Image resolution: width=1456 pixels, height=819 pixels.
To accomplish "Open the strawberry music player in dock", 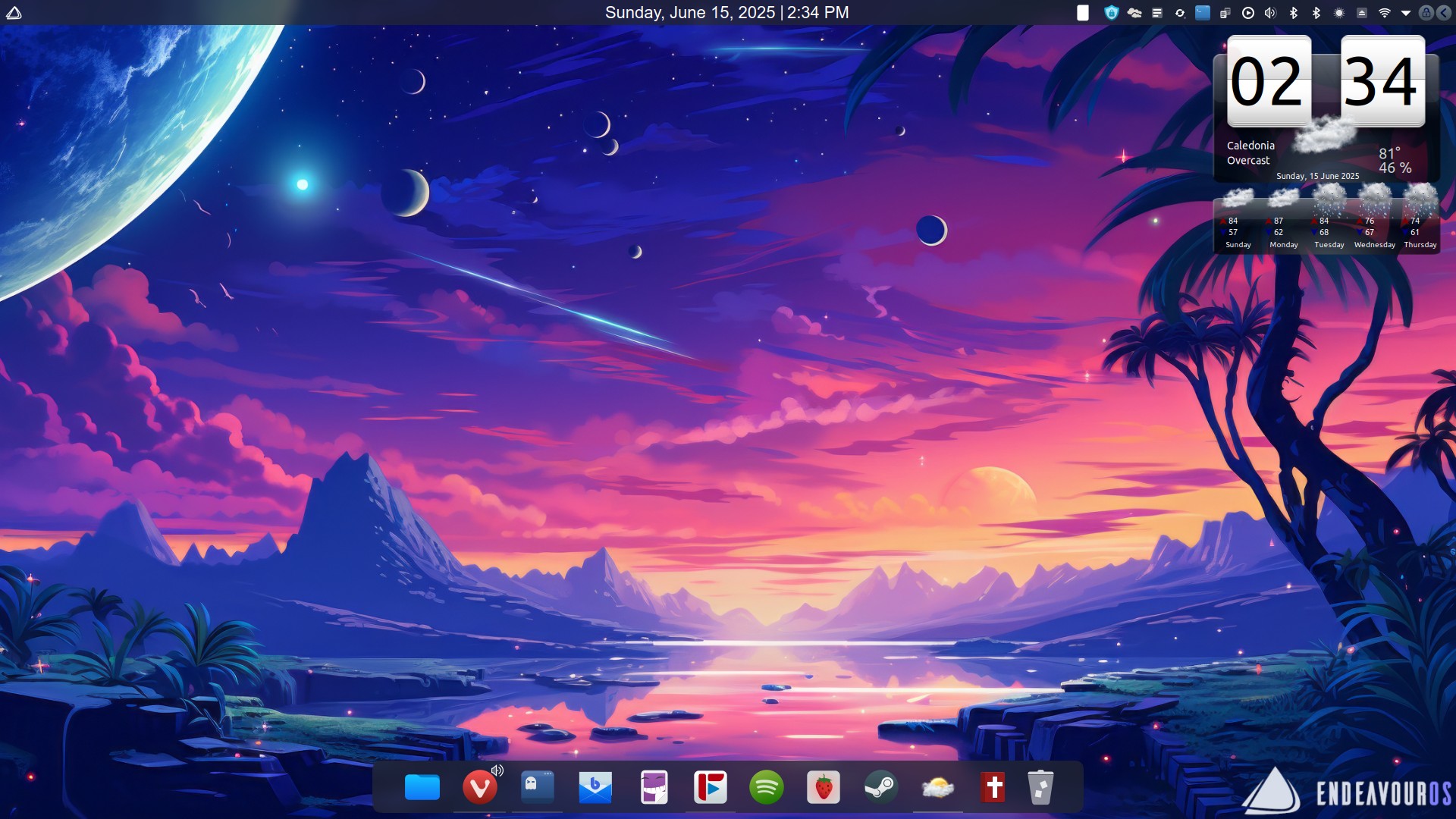I will 824,788.
